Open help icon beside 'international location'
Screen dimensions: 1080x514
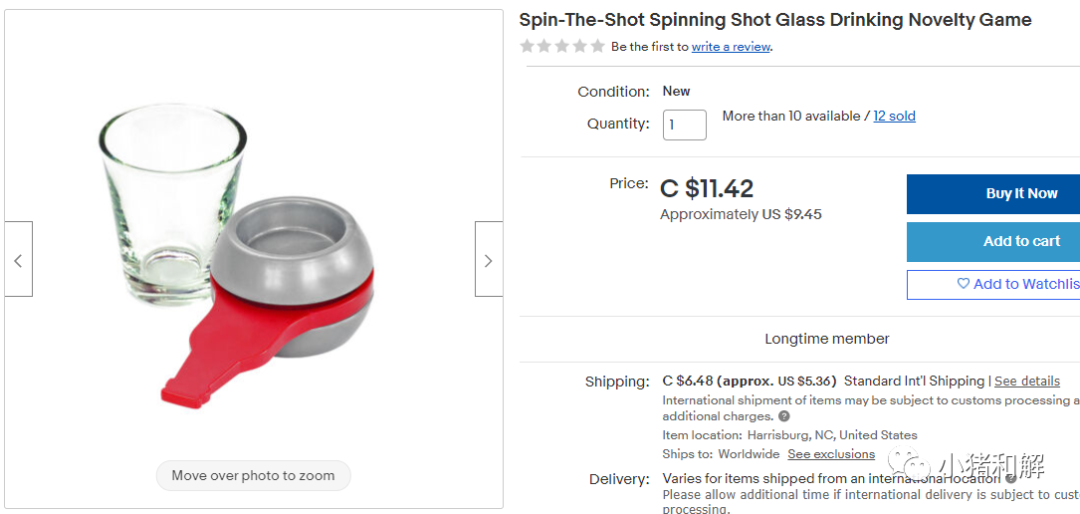pos(1011,479)
